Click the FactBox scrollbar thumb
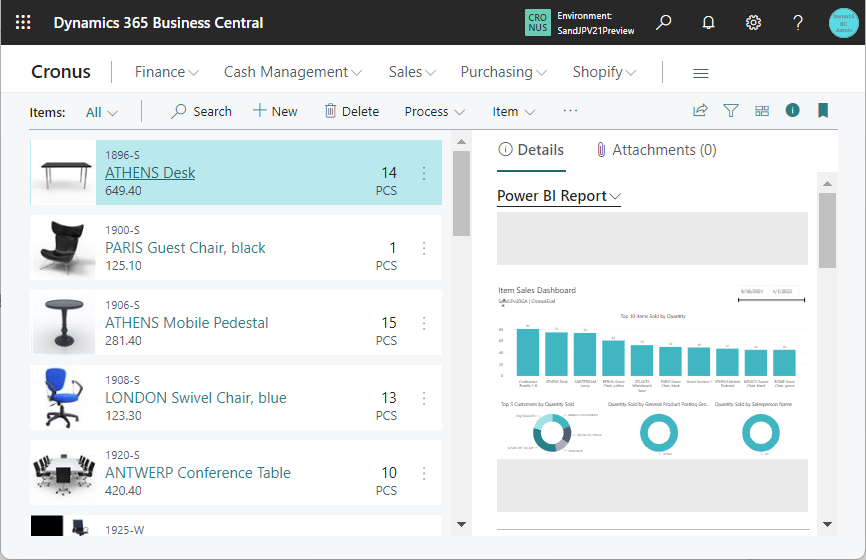 pos(827,230)
